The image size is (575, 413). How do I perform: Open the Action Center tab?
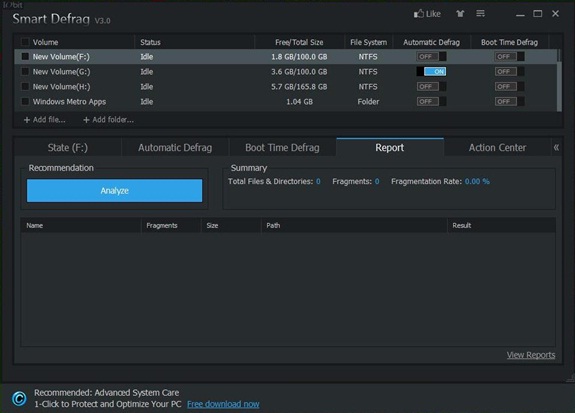(497, 147)
